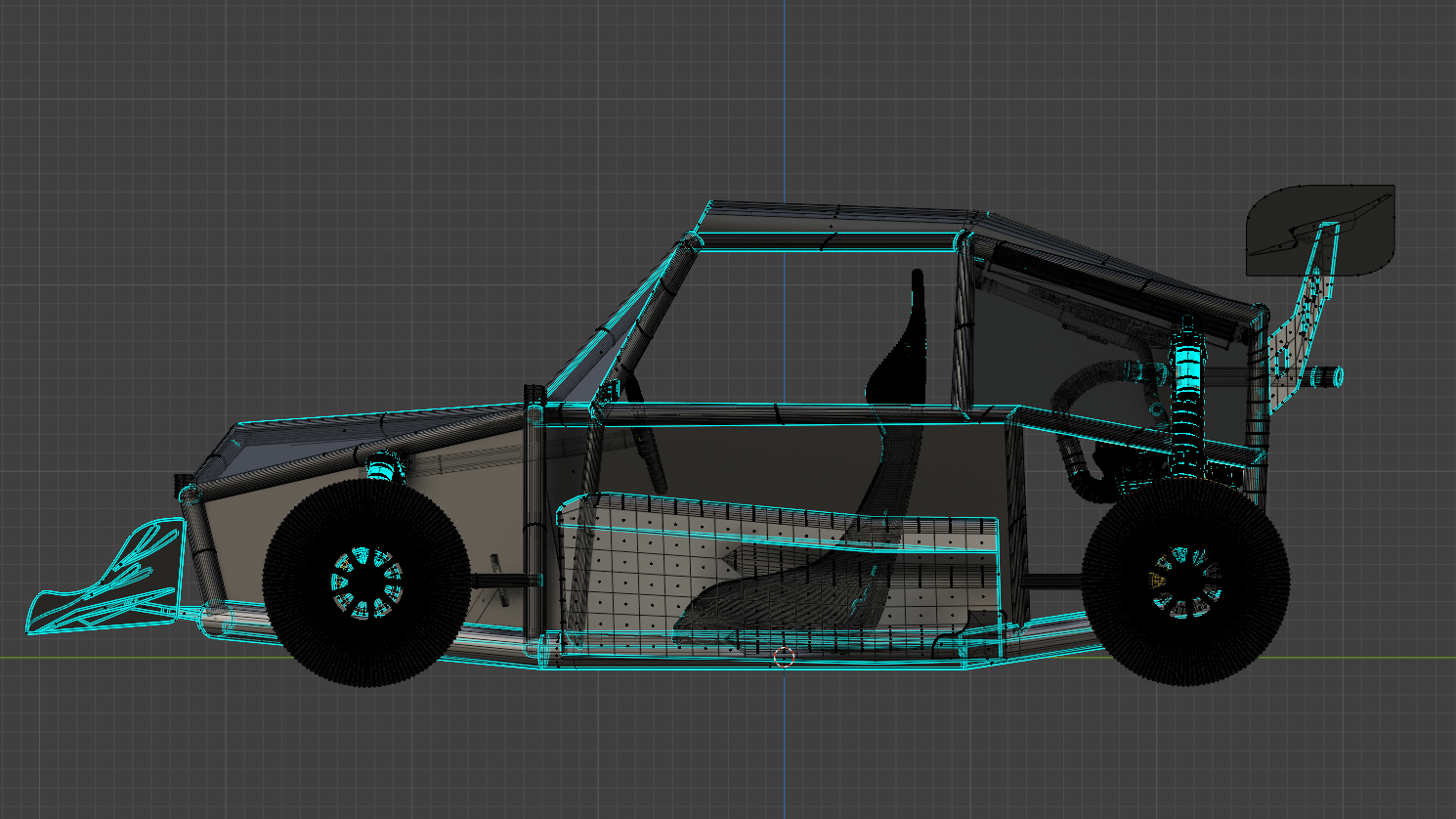Click the rear wheel rim hub
The width and height of the screenshot is (1456, 819).
point(1185,582)
